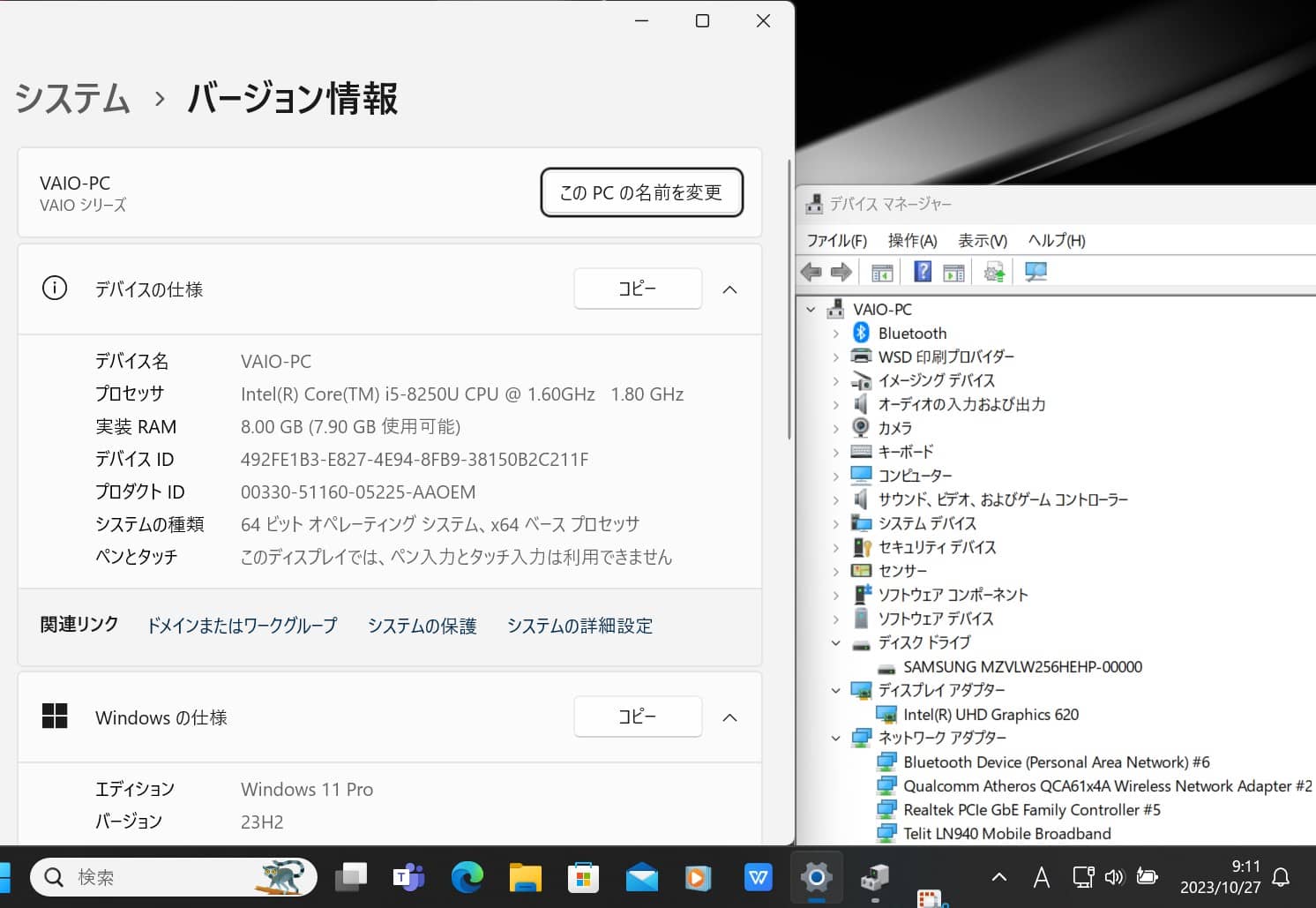Open the notification bell icon
The image size is (1316, 908).
pyautogui.click(x=1282, y=877)
